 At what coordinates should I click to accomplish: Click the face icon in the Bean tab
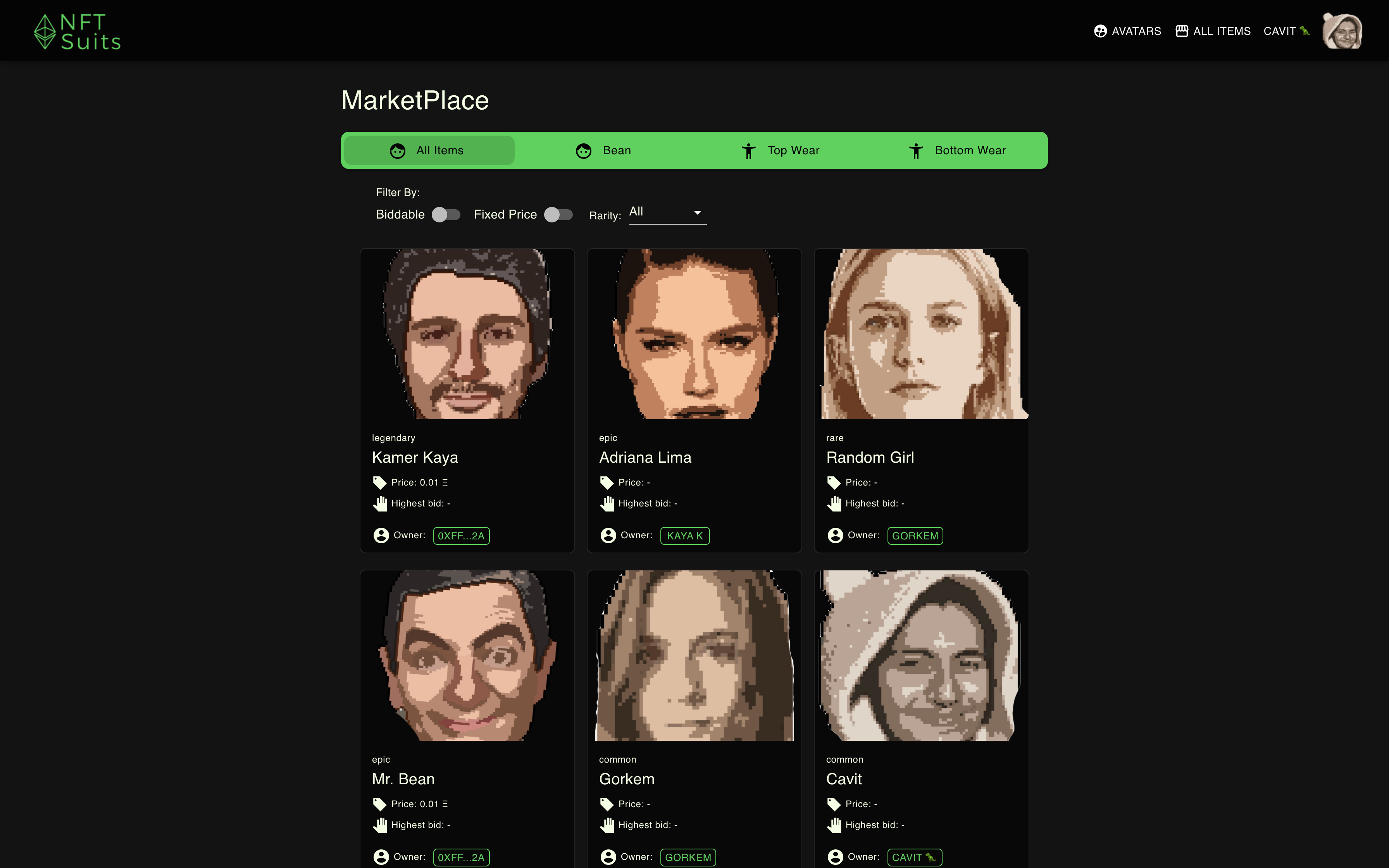pyautogui.click(x=583, y=151)
